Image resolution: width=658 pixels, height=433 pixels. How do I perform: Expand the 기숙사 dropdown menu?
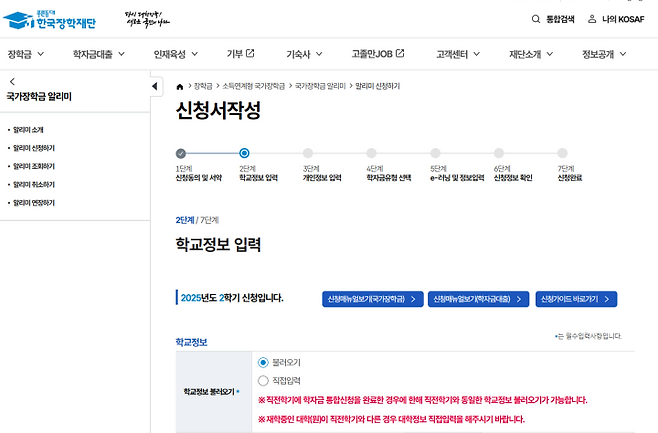tap(304, 54)
